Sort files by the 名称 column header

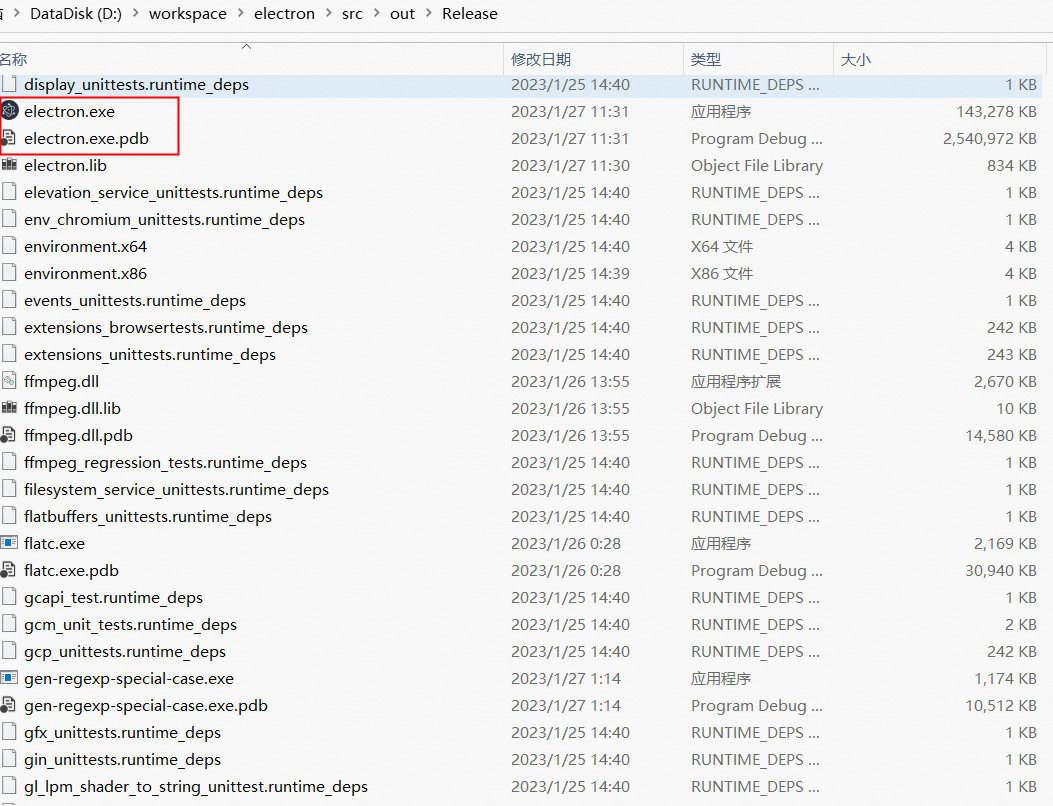tap(251, 59)
